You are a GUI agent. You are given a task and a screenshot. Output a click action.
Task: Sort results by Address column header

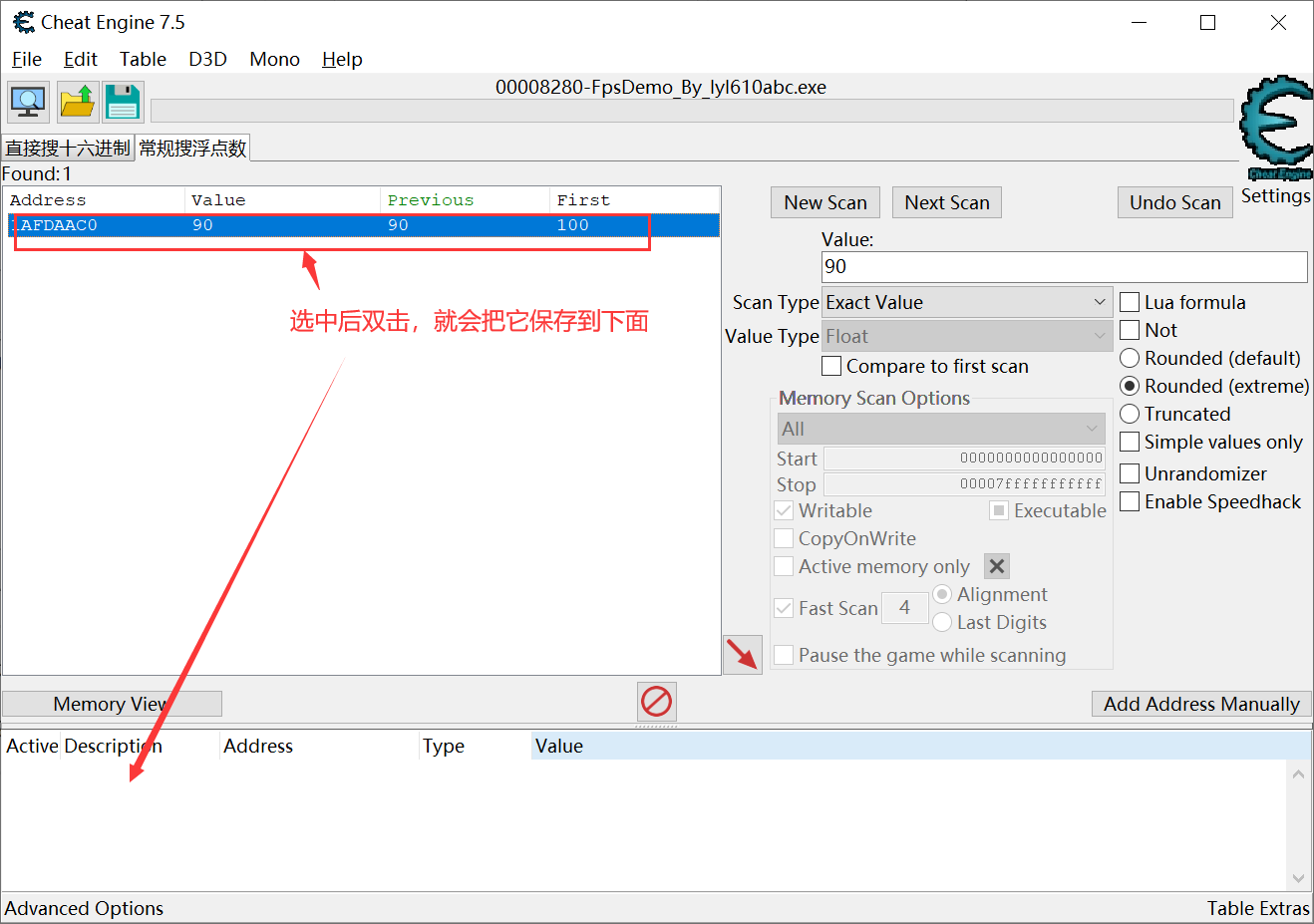[95, 199]
